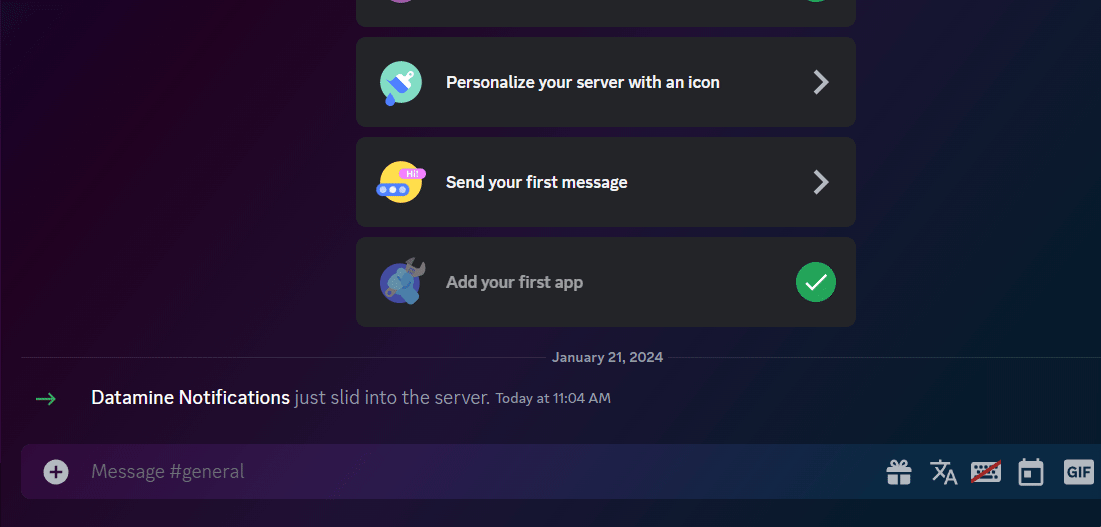Open 'Send your first message' card
Screen dimensions: 1101x527
tap(605, 182)
